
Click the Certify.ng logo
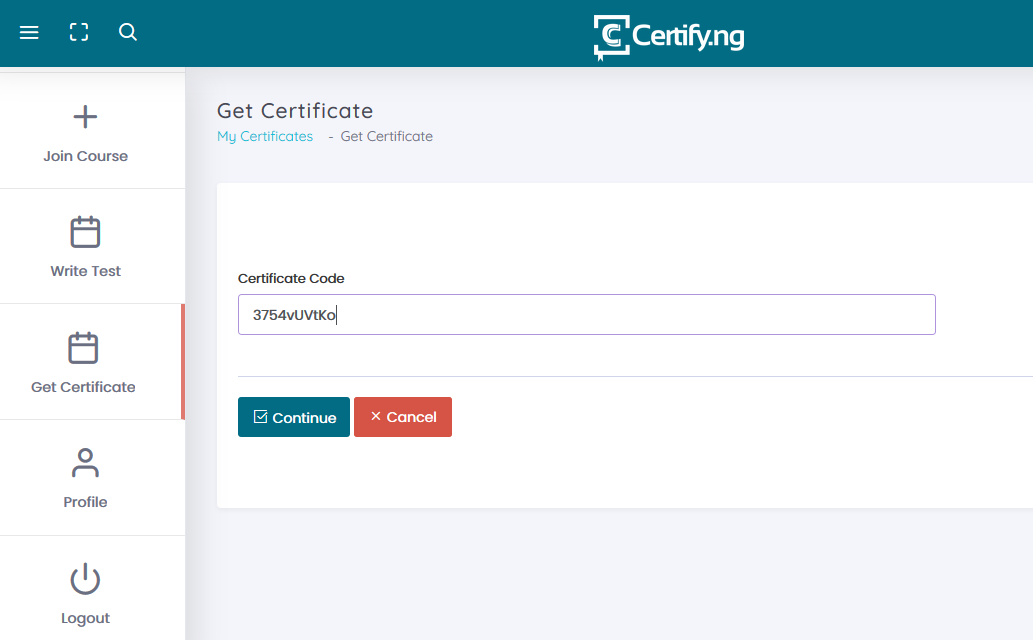pyautogui.click(x=668, y=37)
